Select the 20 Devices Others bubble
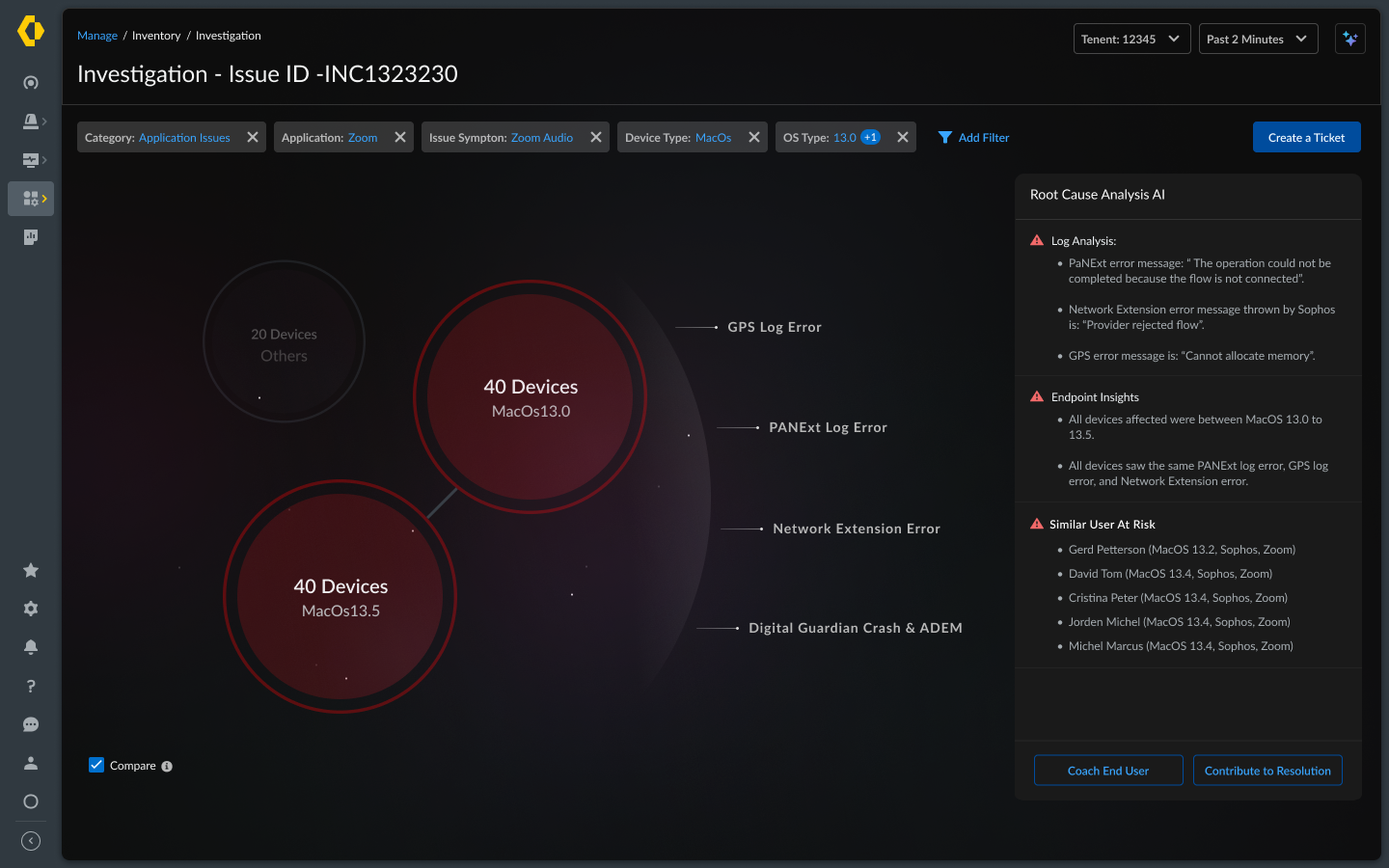 pos(284,341)
